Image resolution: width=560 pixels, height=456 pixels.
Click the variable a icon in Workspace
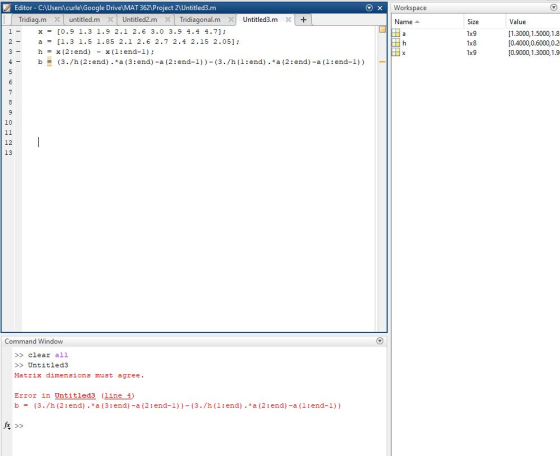(x=396, y=33)
